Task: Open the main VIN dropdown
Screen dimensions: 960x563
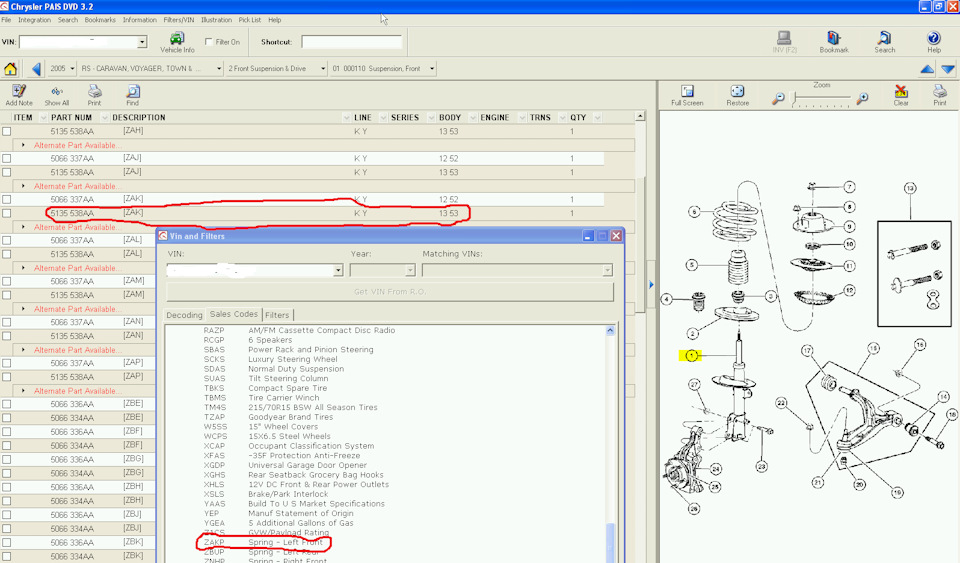Action: 142,42
